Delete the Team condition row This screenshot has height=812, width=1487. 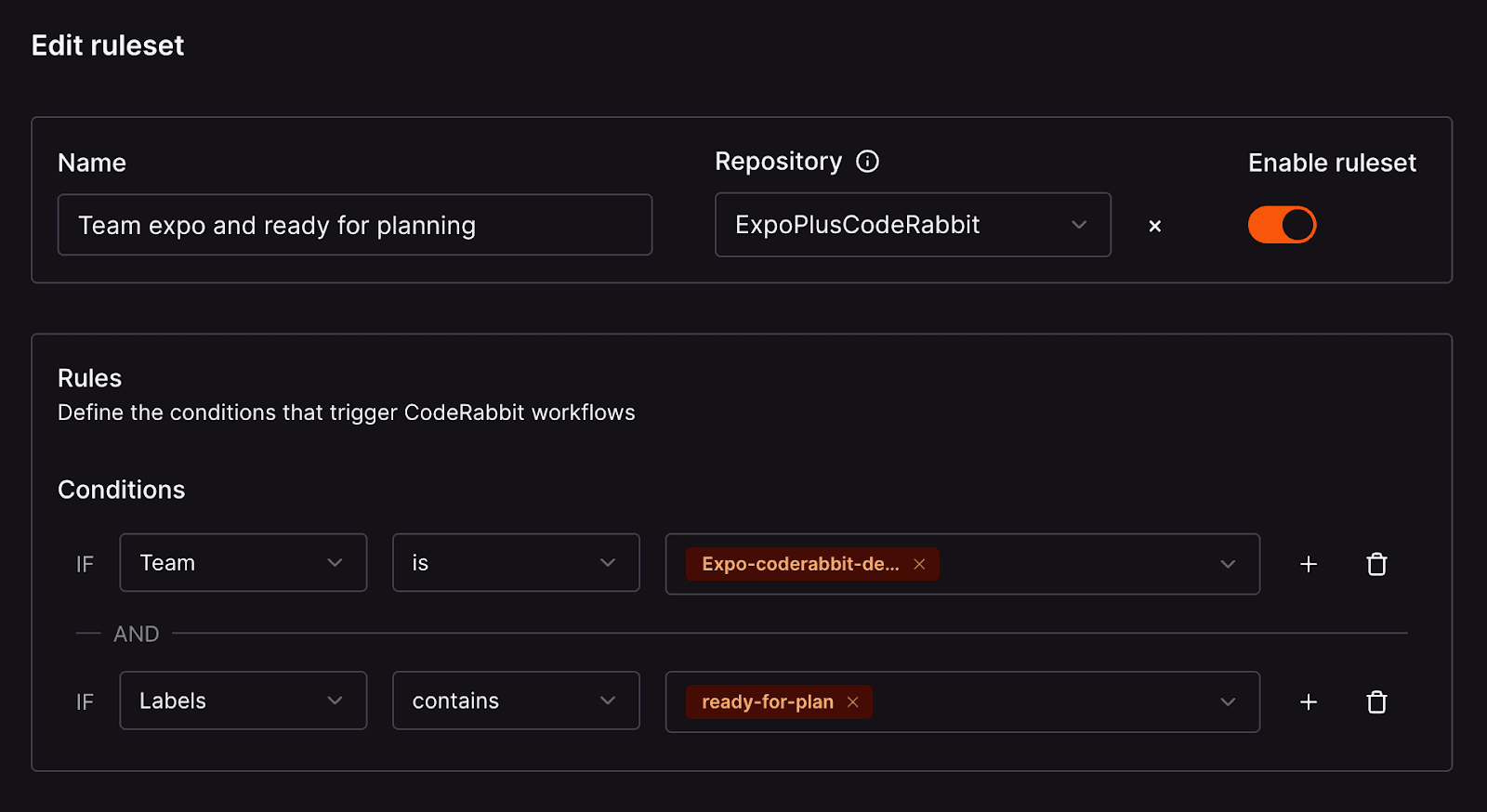(1376, 564)
